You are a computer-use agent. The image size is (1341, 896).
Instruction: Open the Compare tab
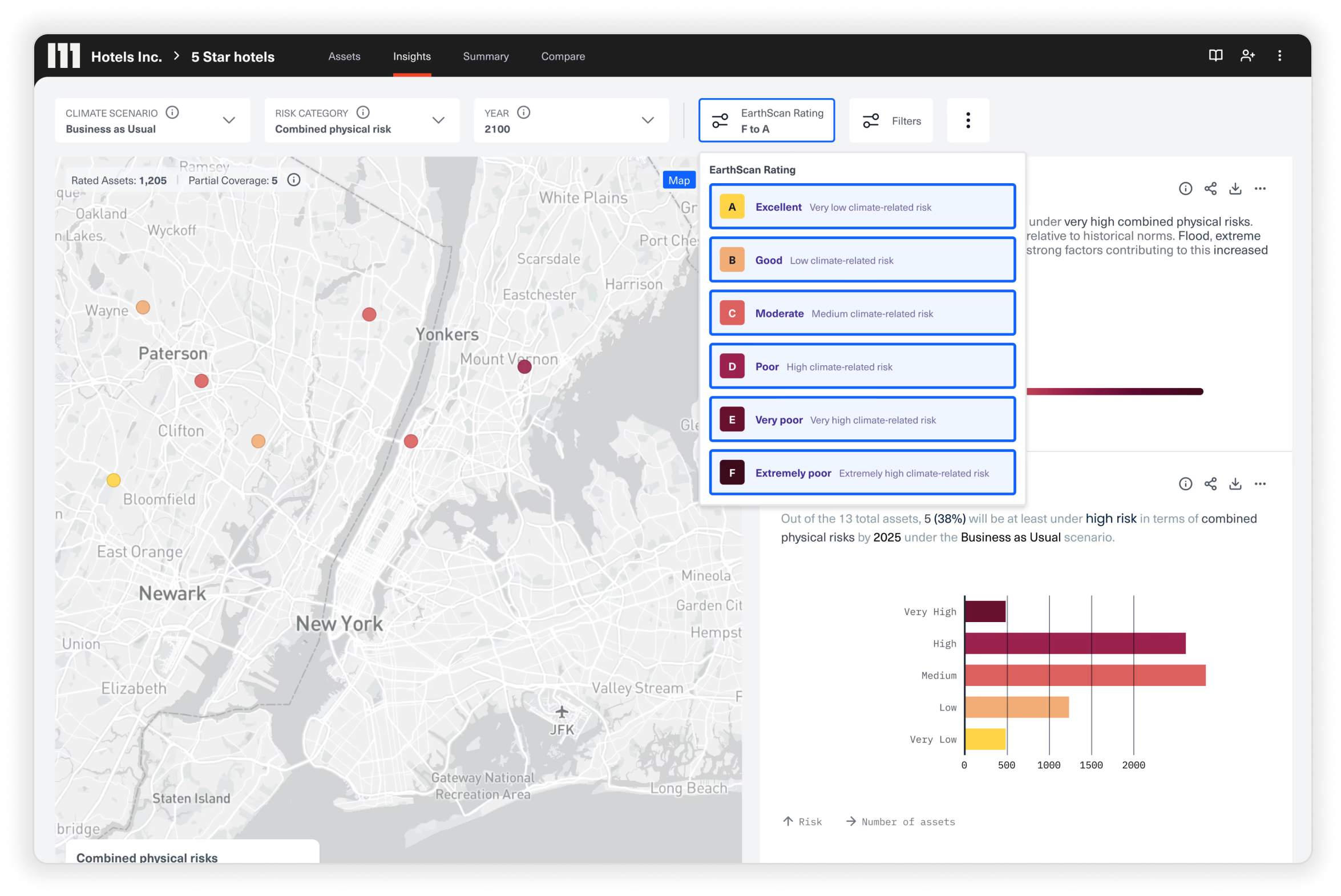[x=563, y=56]
